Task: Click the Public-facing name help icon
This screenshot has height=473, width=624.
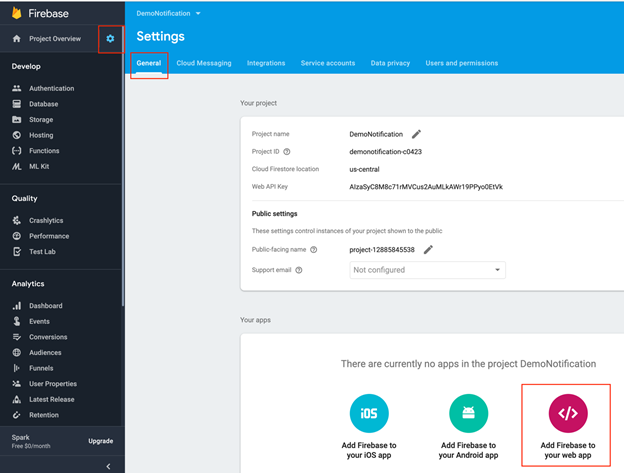Action: pos(314,250)
